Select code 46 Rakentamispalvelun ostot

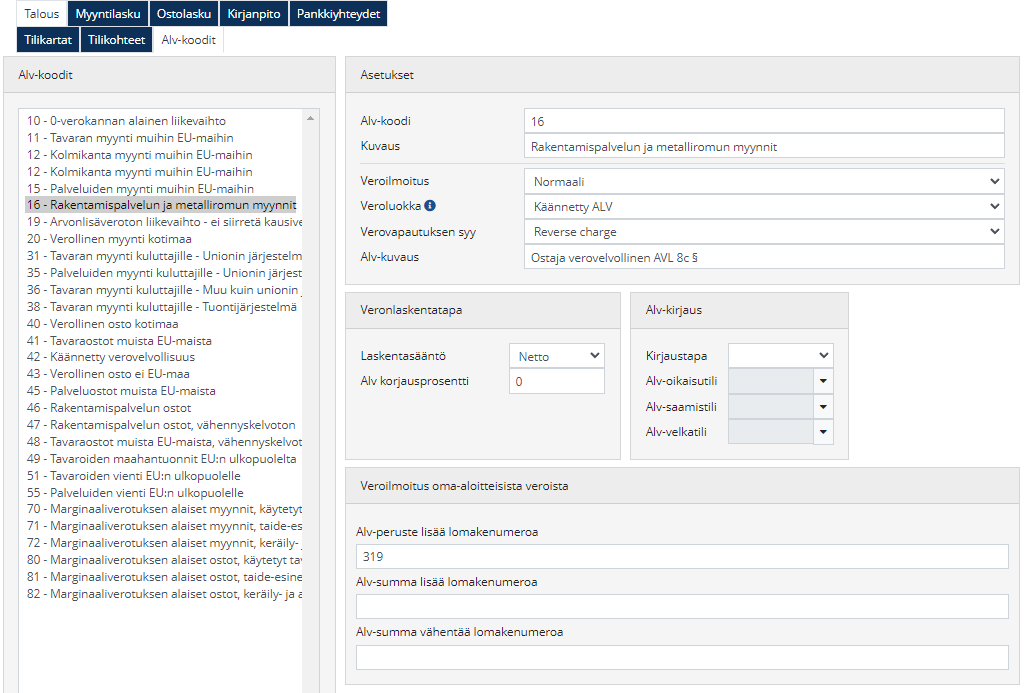pyautogui.click(x=109, y=408)
